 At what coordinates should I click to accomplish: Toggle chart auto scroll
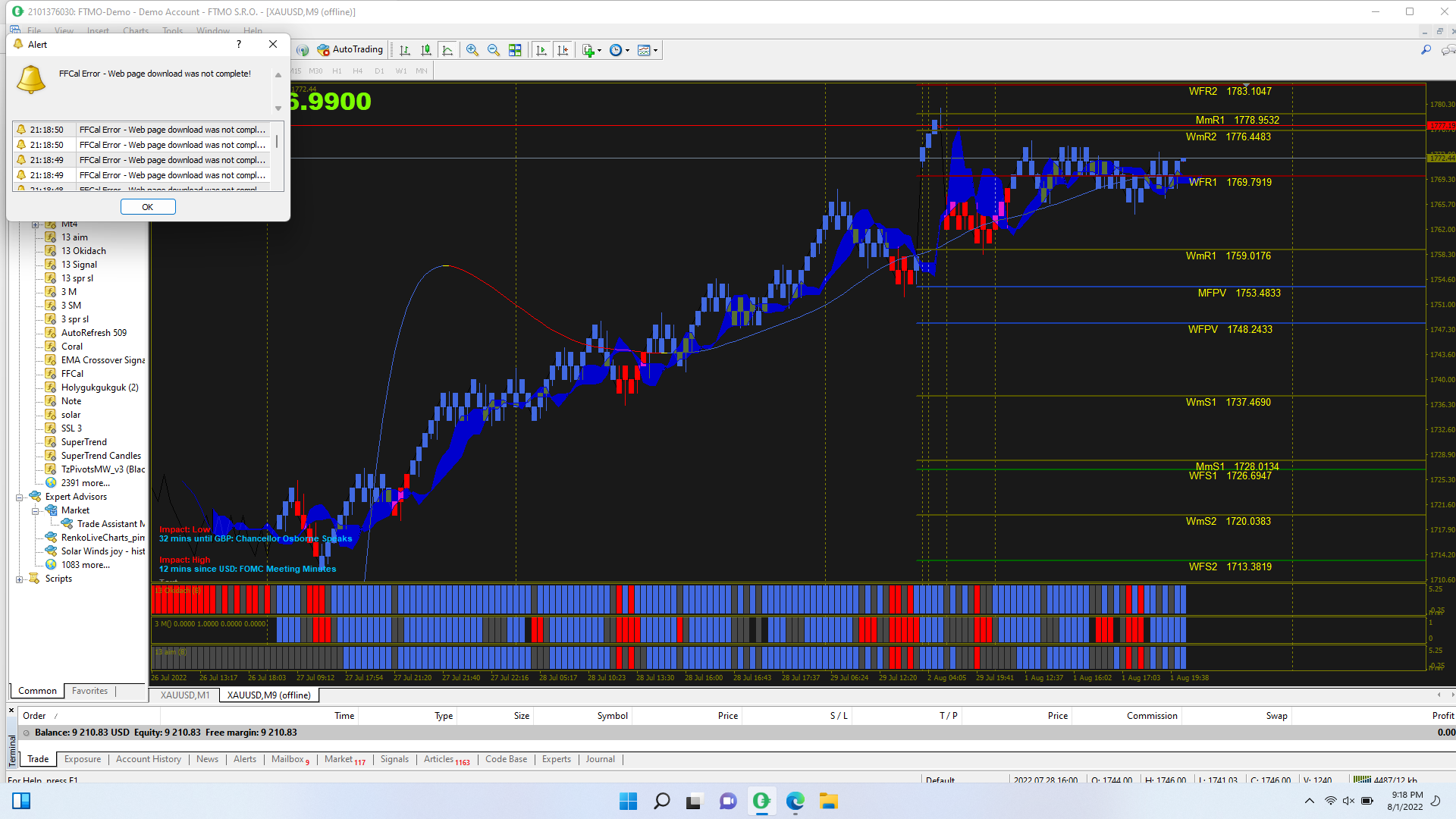pos(541,50)
